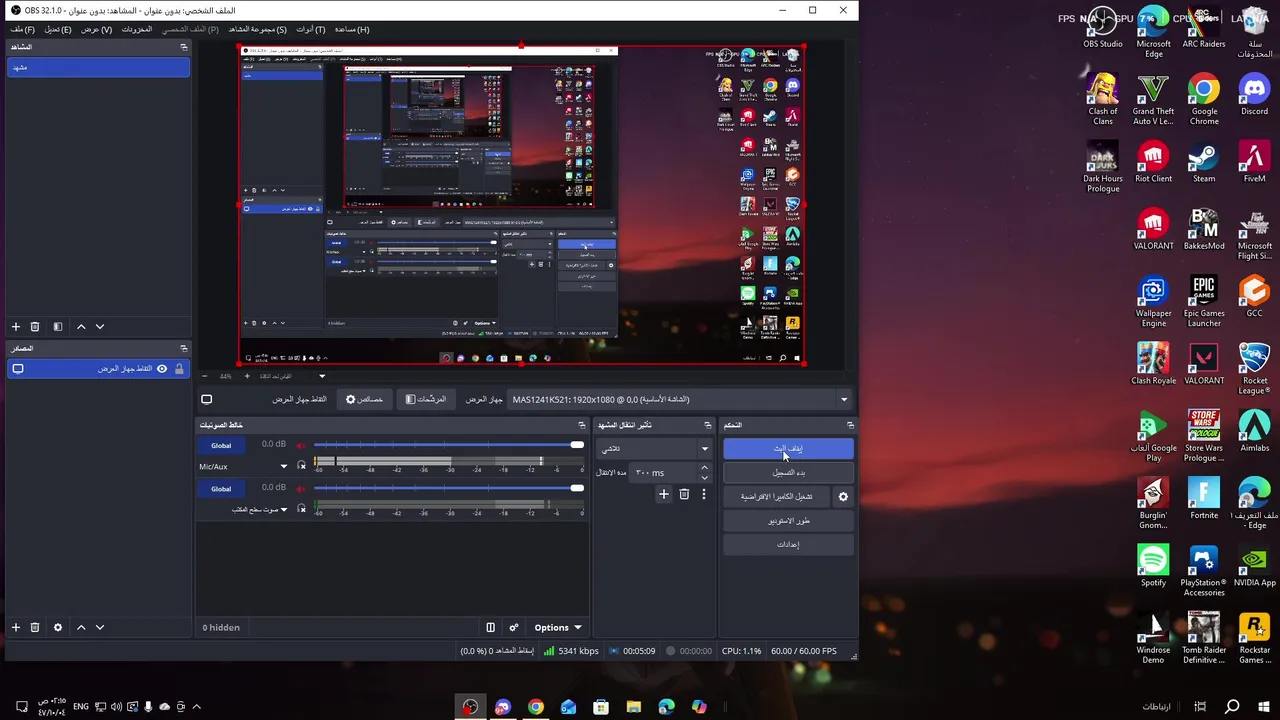Decrease transition duration with down arrow
The height and width of the screenshot is (720, 1280).
click(x=704, y=478)
